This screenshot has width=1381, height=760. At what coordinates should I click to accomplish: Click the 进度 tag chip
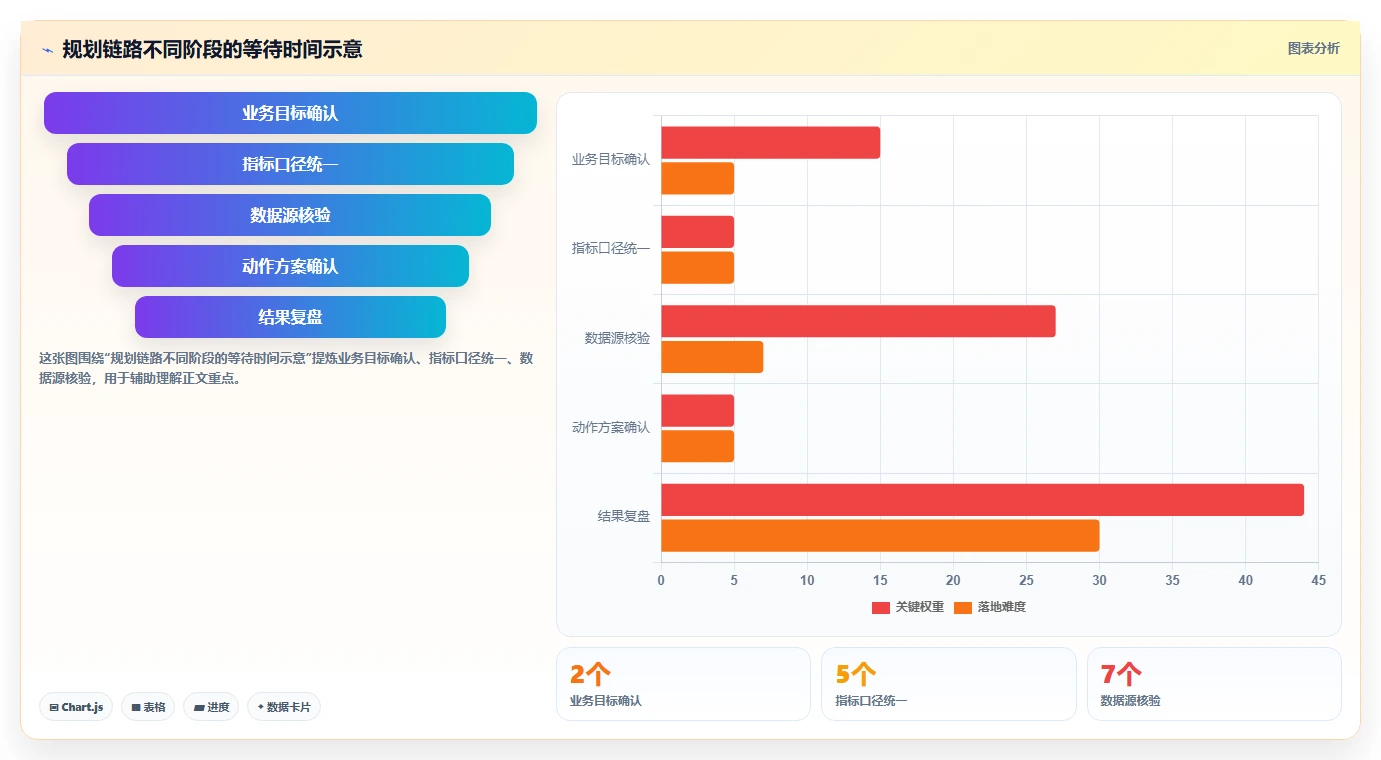click(211, 707)
